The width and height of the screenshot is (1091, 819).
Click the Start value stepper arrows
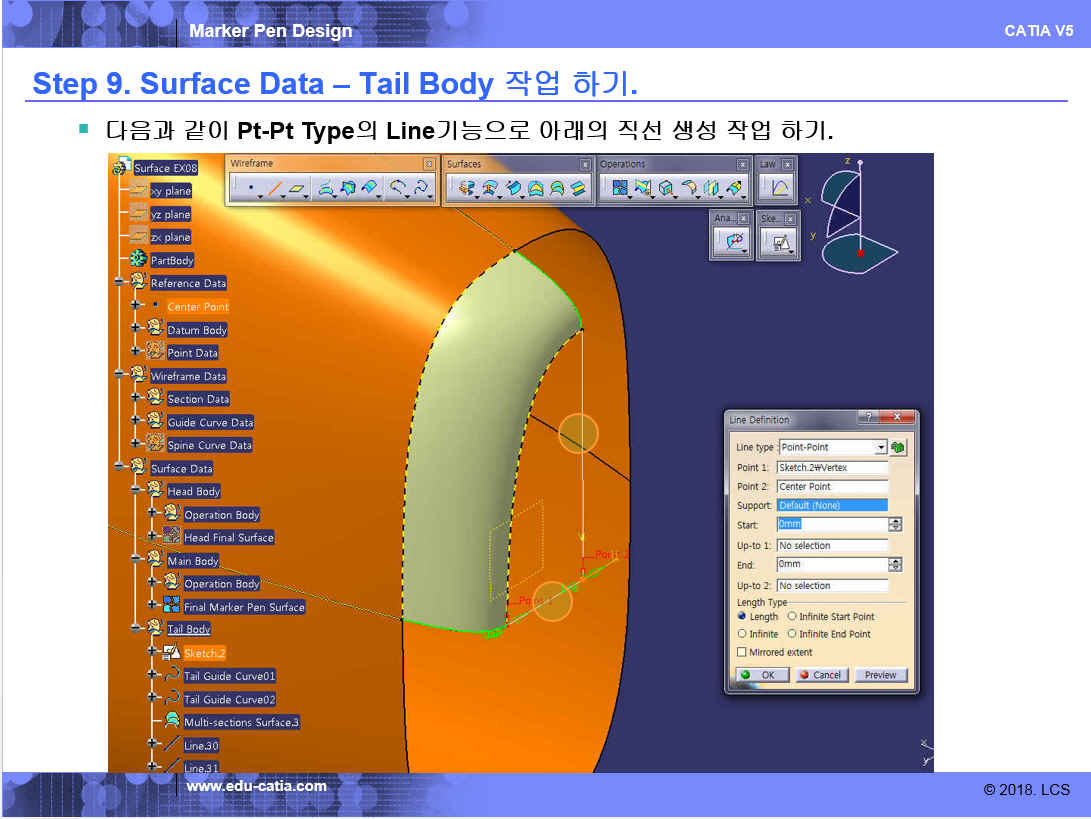pos(895,524)
